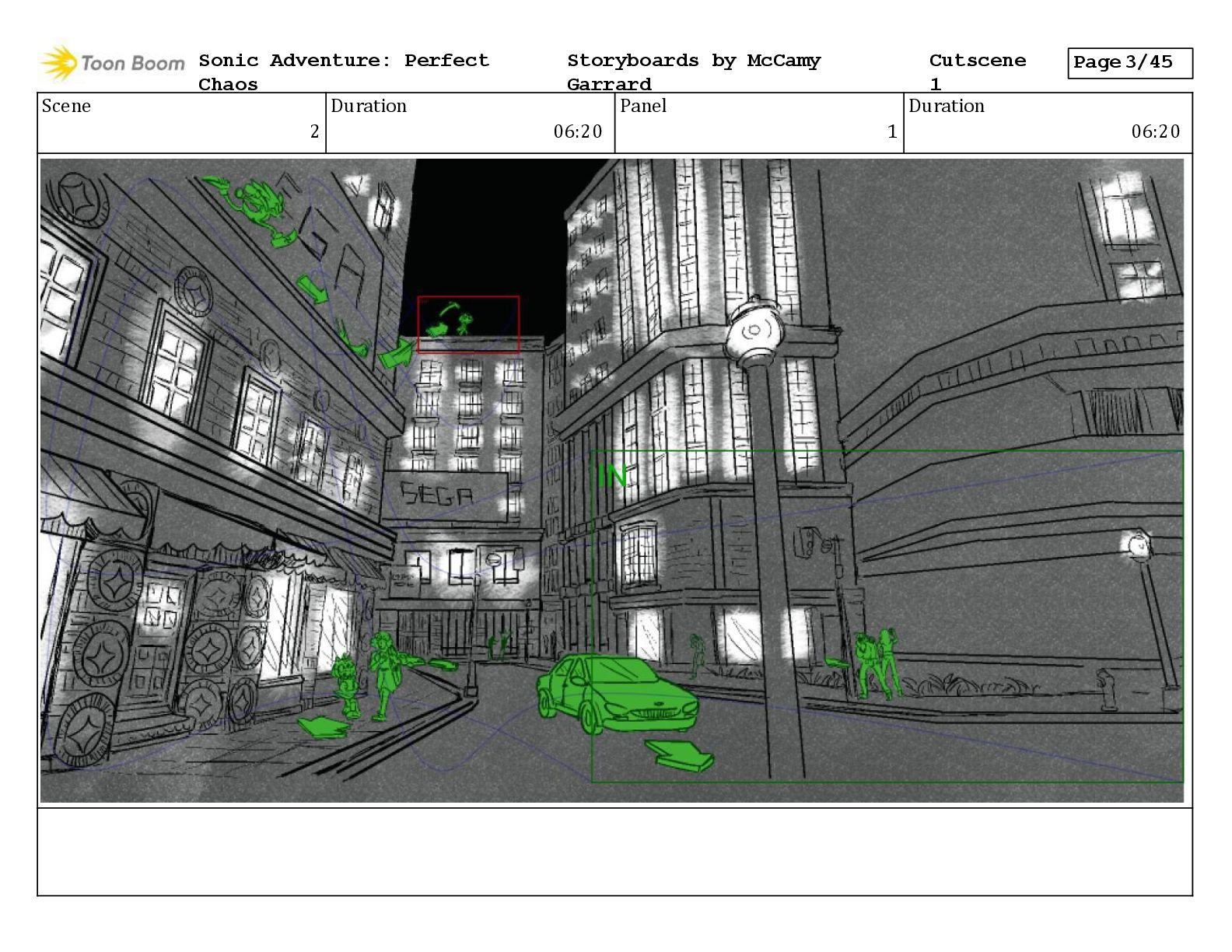Screen dimensions: 1232x952
Task: Click the panel duration value 06:20
Action: coord(1156,131)
